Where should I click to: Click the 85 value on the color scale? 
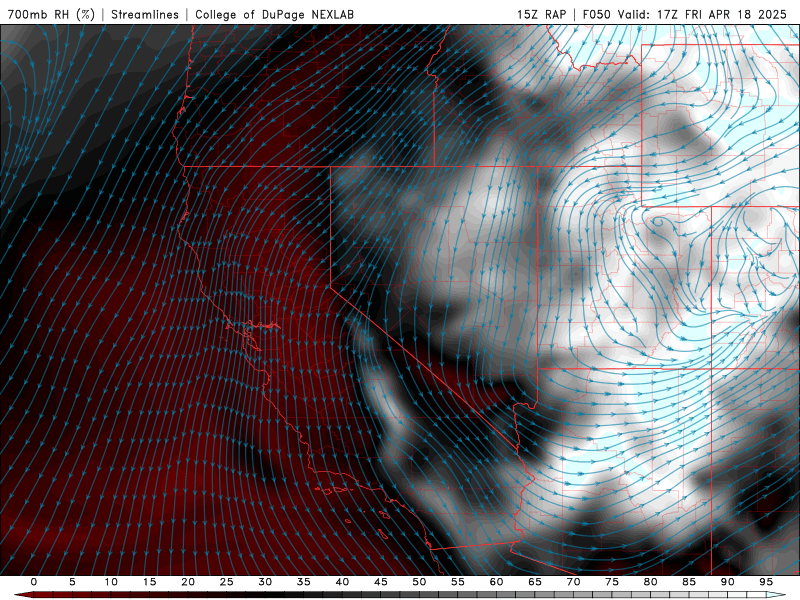pyautogui.click(x=689, y=582)
